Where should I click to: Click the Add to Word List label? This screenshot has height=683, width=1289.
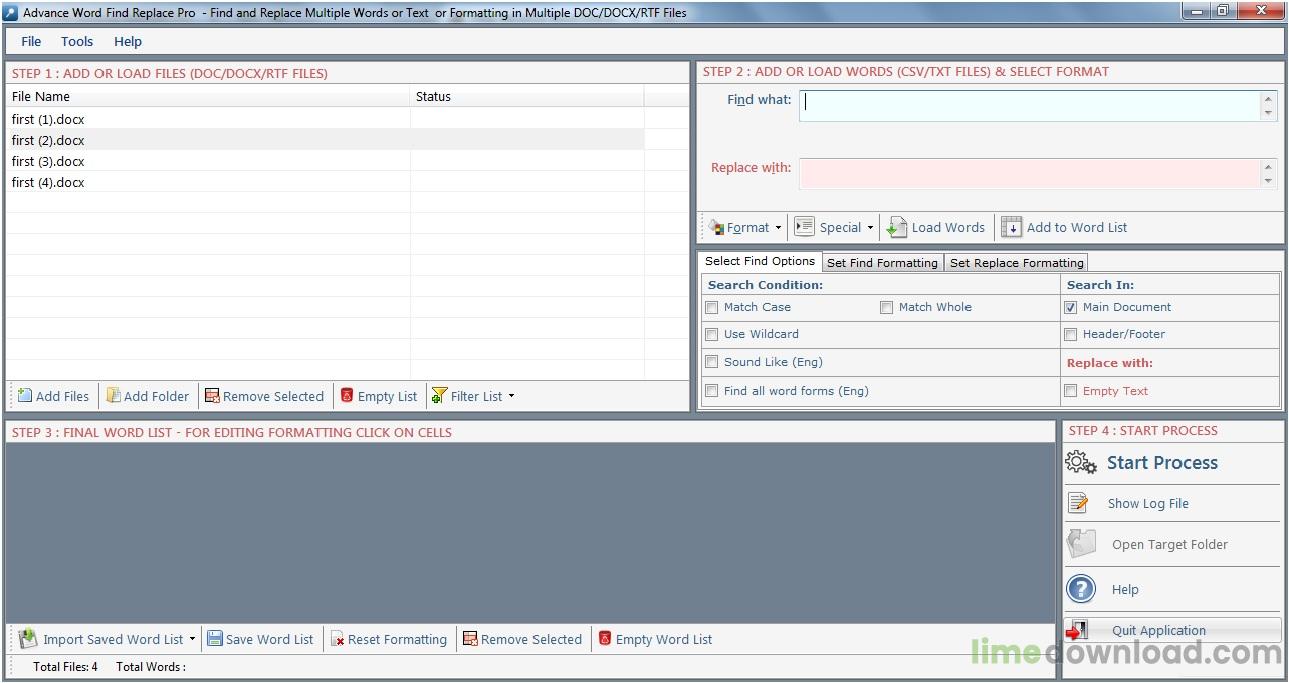tap(1076, 228)
